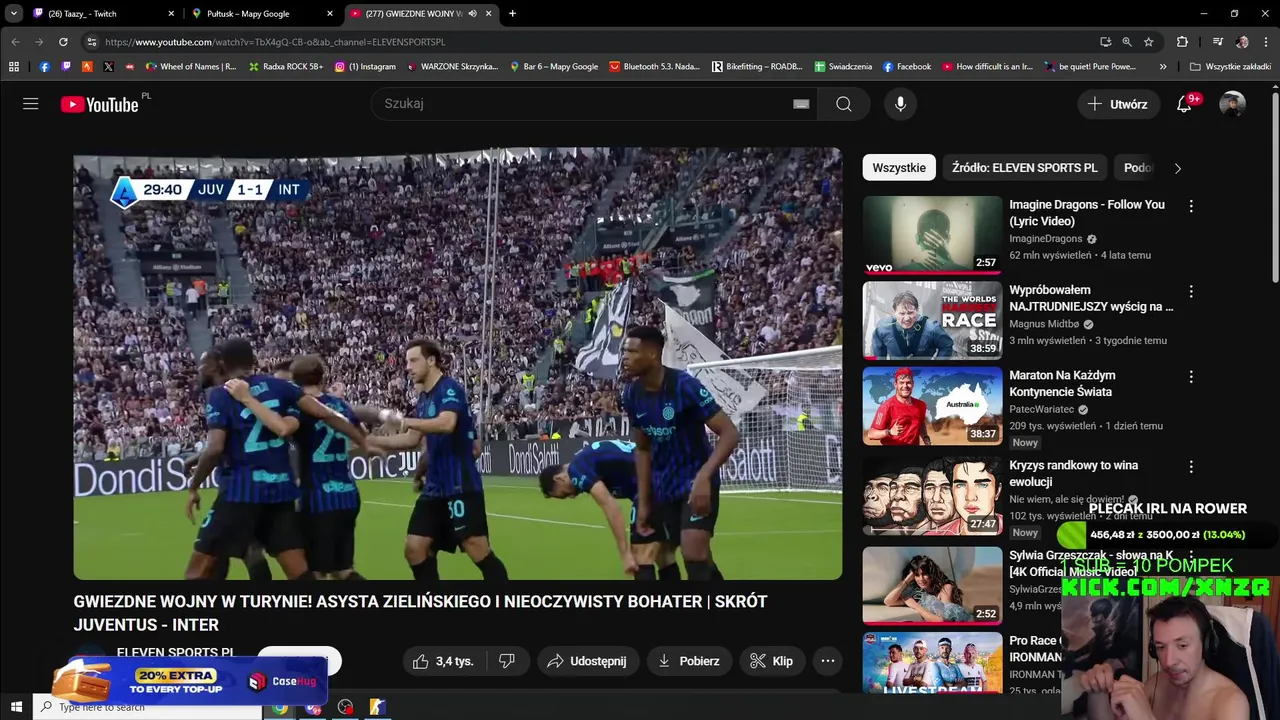
Task: Open the on-screen keyboard in search box
Action: tap(801, 104)
